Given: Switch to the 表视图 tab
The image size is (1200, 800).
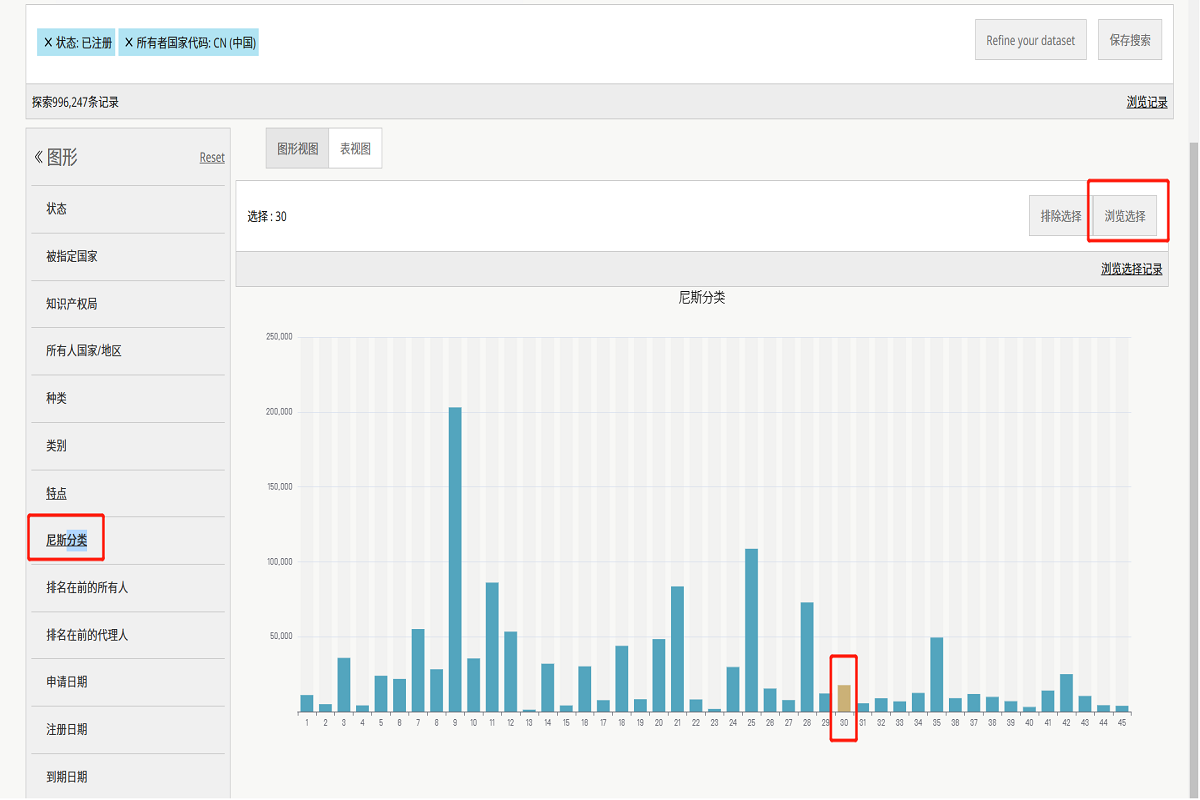Looking at the screenshot, I should click(x=355, y=148).
